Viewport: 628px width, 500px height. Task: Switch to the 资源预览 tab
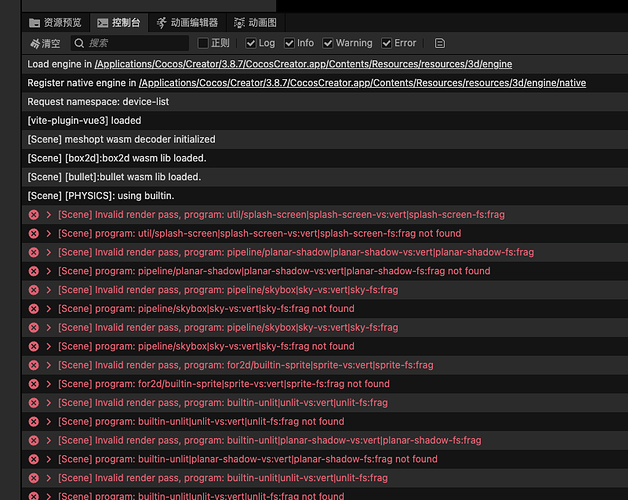pos(55,22)
